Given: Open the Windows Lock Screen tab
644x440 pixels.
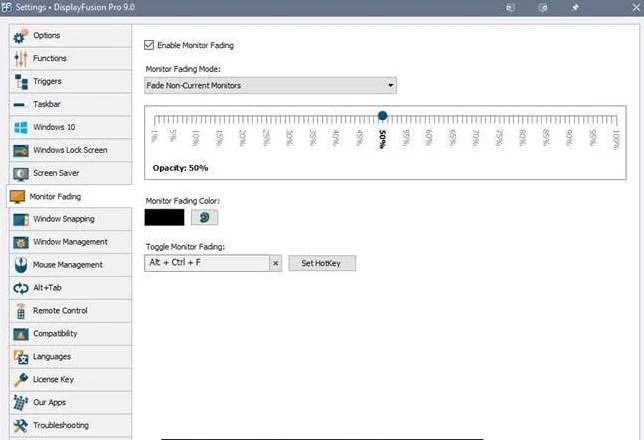Looking at the screenshot, I should click(70, 151).
